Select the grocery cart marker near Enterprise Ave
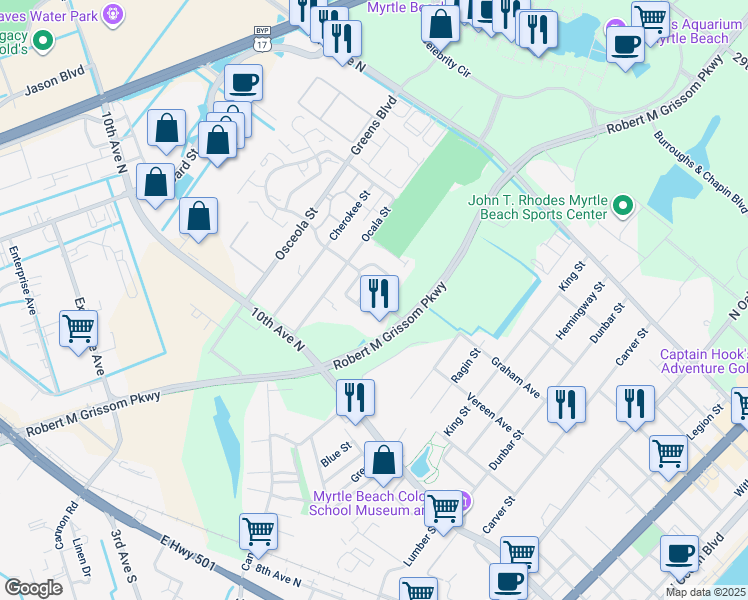The width and height of the screenshot is (748, 600). 79,331
